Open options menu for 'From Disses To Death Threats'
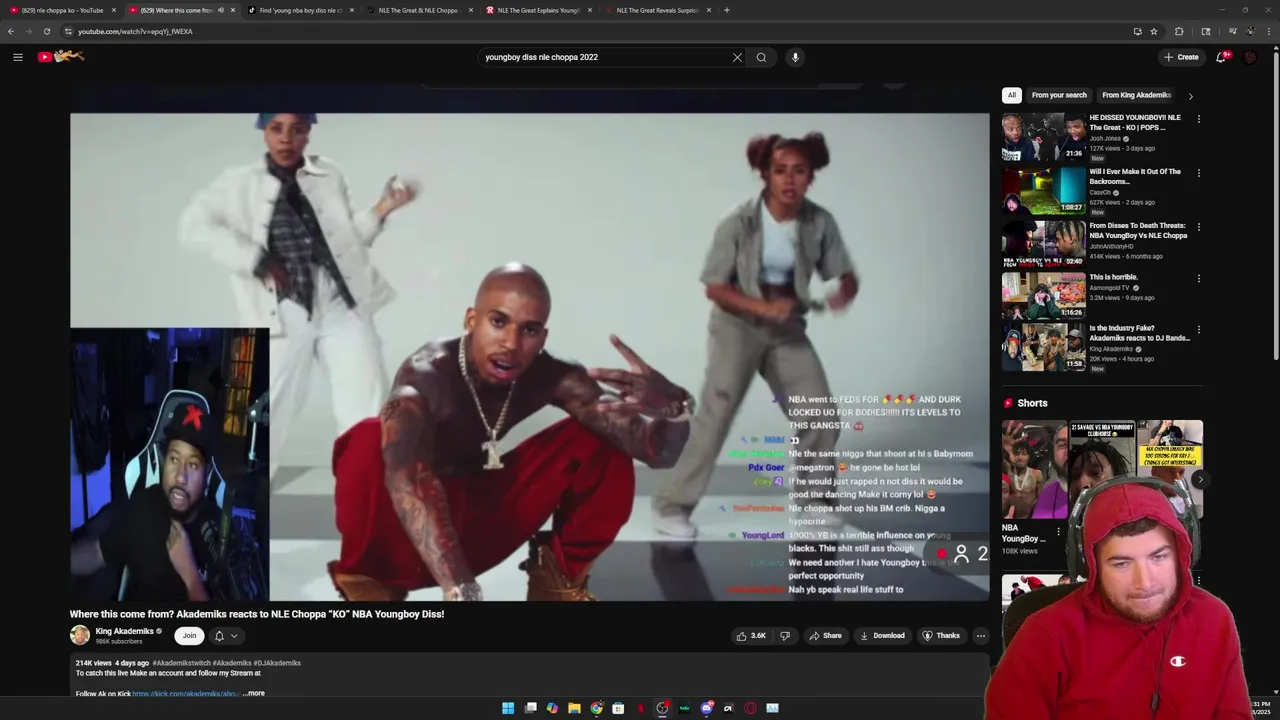Screen dimensions: 1280x720 1198,227
